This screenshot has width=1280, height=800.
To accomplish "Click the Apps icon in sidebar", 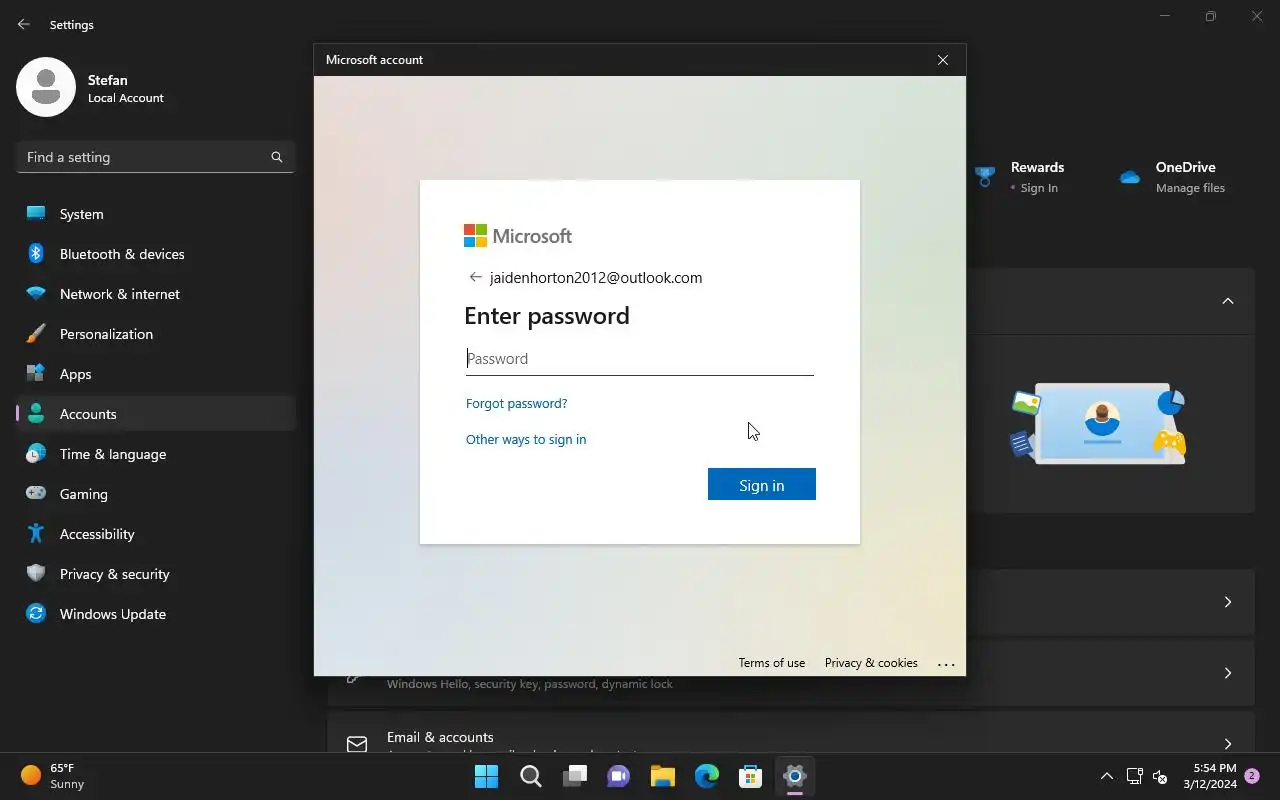I will click(36, 374).
